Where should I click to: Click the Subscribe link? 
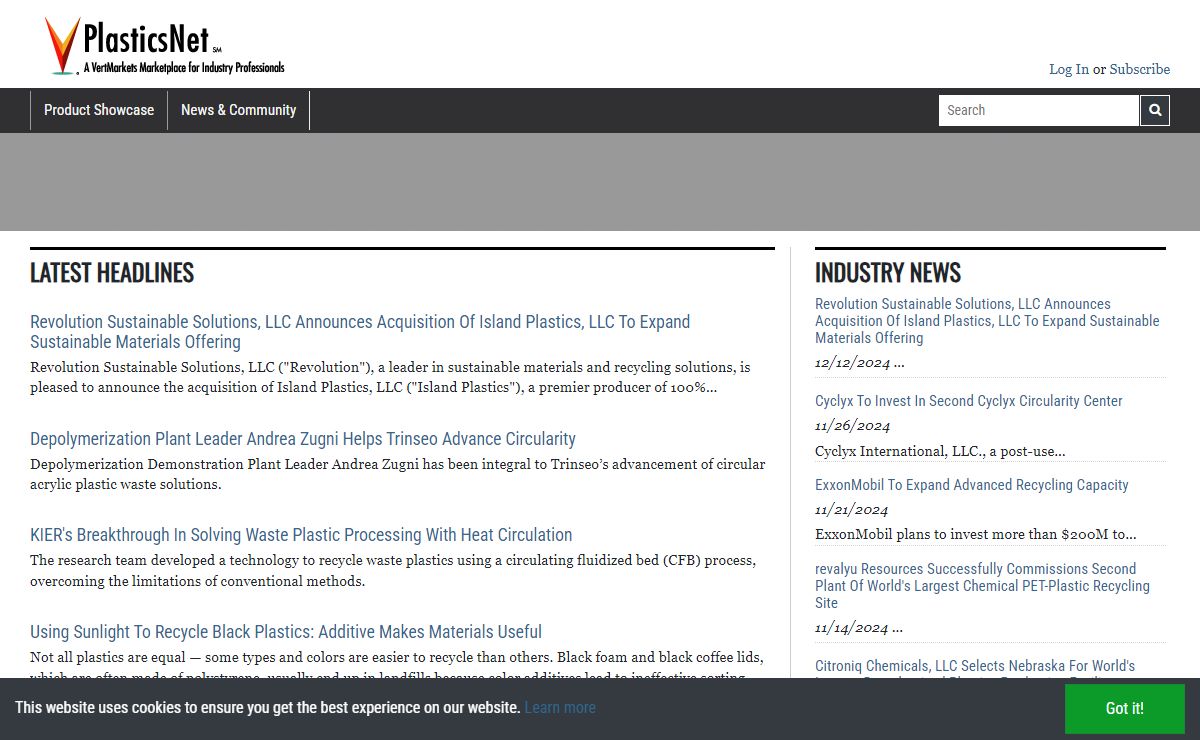1139,69
